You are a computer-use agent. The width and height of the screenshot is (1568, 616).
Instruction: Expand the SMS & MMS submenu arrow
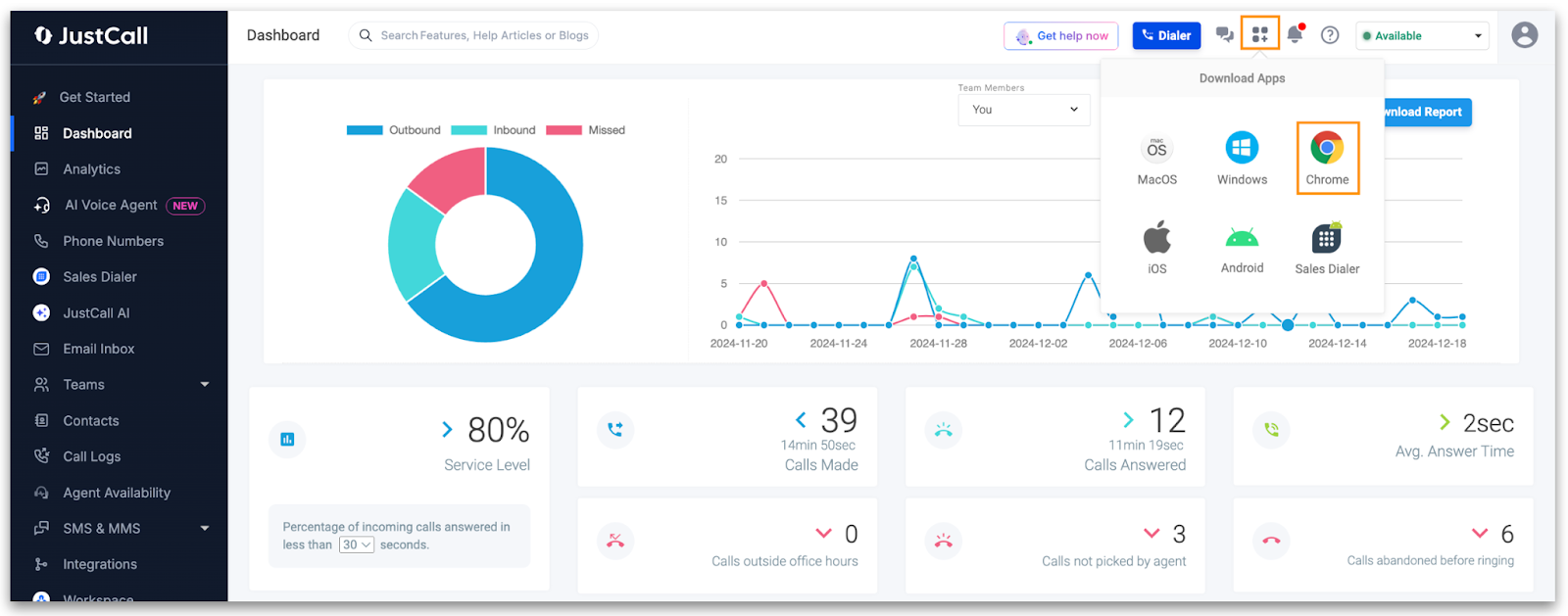pos(205,529)
